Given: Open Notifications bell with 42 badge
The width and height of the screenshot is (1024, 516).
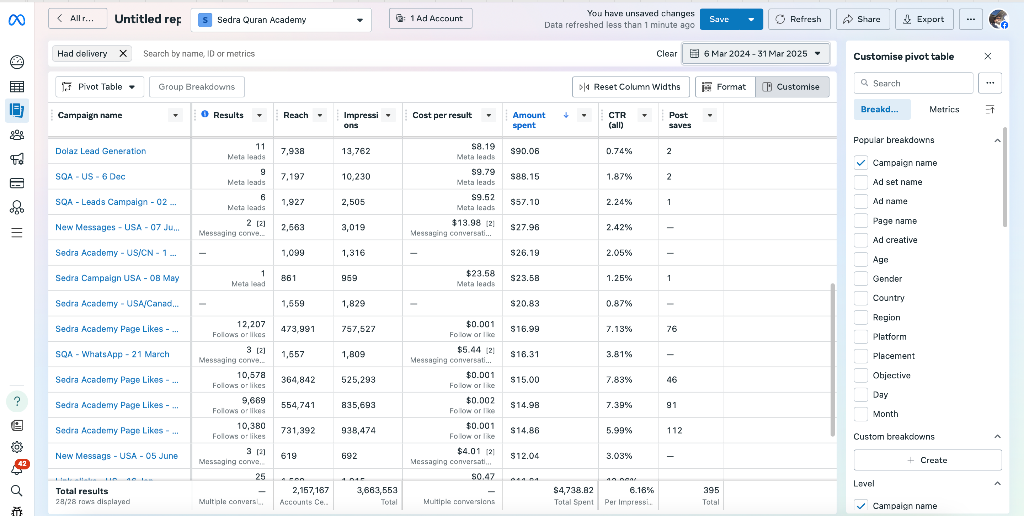Looking at the screenshot, I should pyautogui.click(x=18, y=468).
